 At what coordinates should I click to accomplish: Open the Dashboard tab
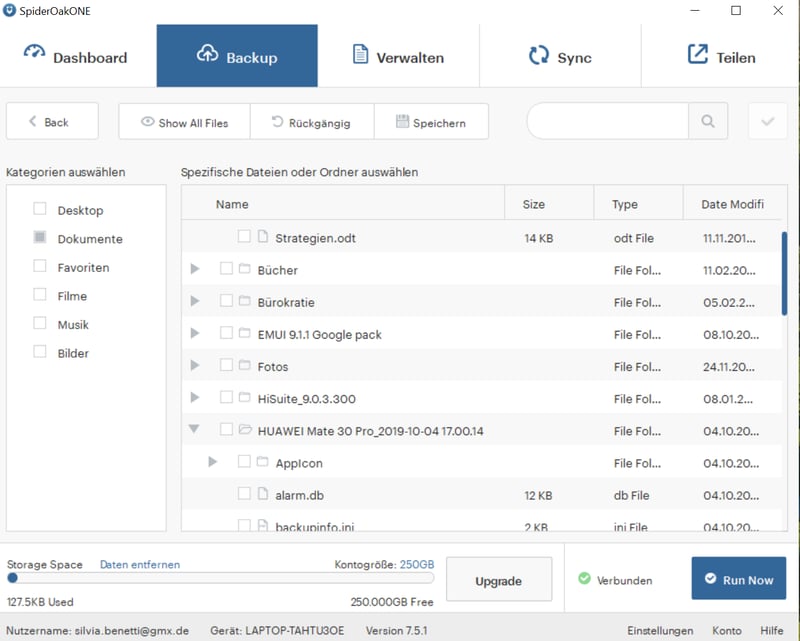point(78,57)
